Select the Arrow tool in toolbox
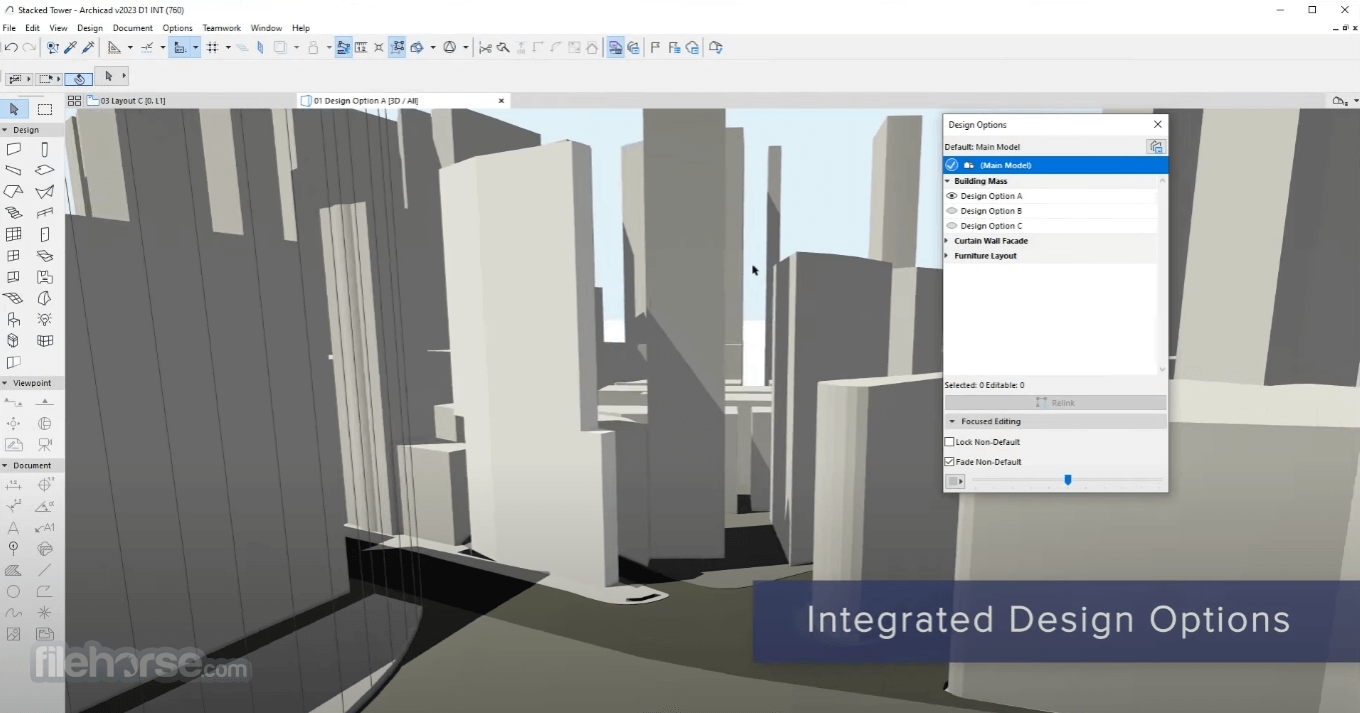This screenshot has width=1360, height=713. [14, 109]
